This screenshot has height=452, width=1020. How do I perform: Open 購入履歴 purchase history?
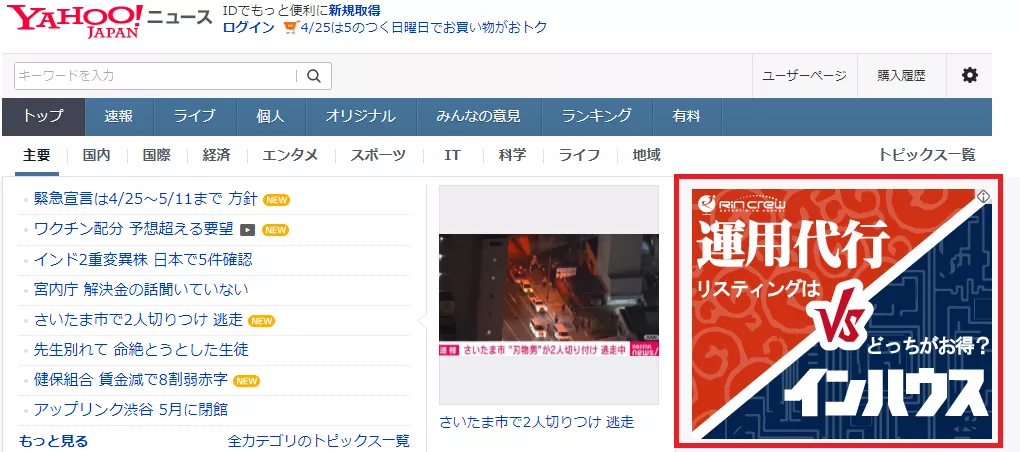[901, 75]
